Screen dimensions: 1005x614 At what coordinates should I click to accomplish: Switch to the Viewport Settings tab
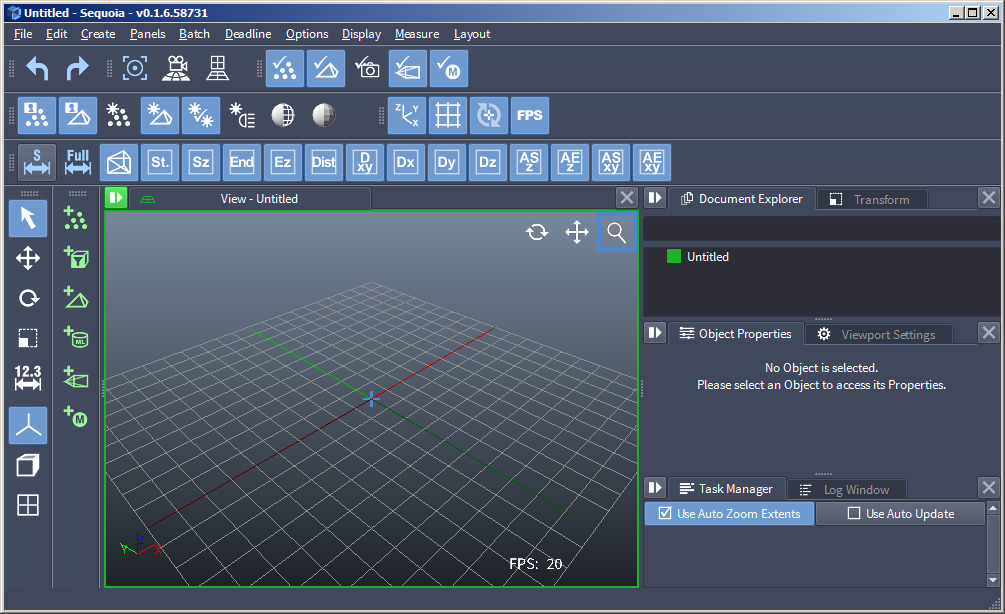tap(877, 335)
